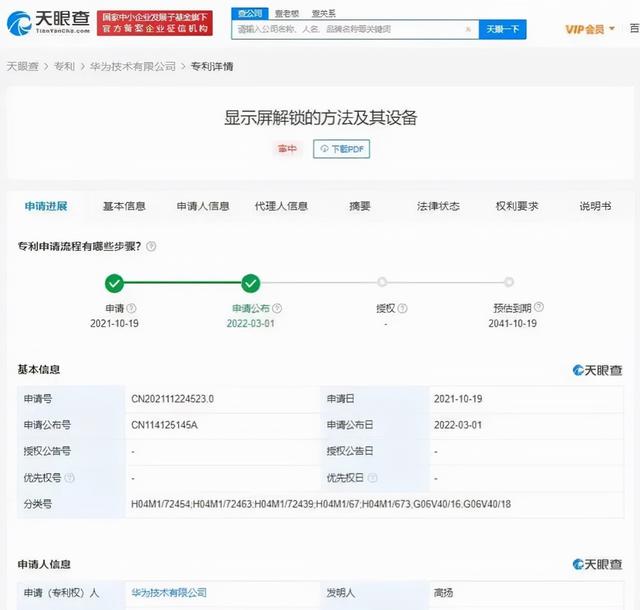This screenshot has height=610, width=640.
Task: Switch to the 权利要求 tab
Action: click(x=517, y=206)
